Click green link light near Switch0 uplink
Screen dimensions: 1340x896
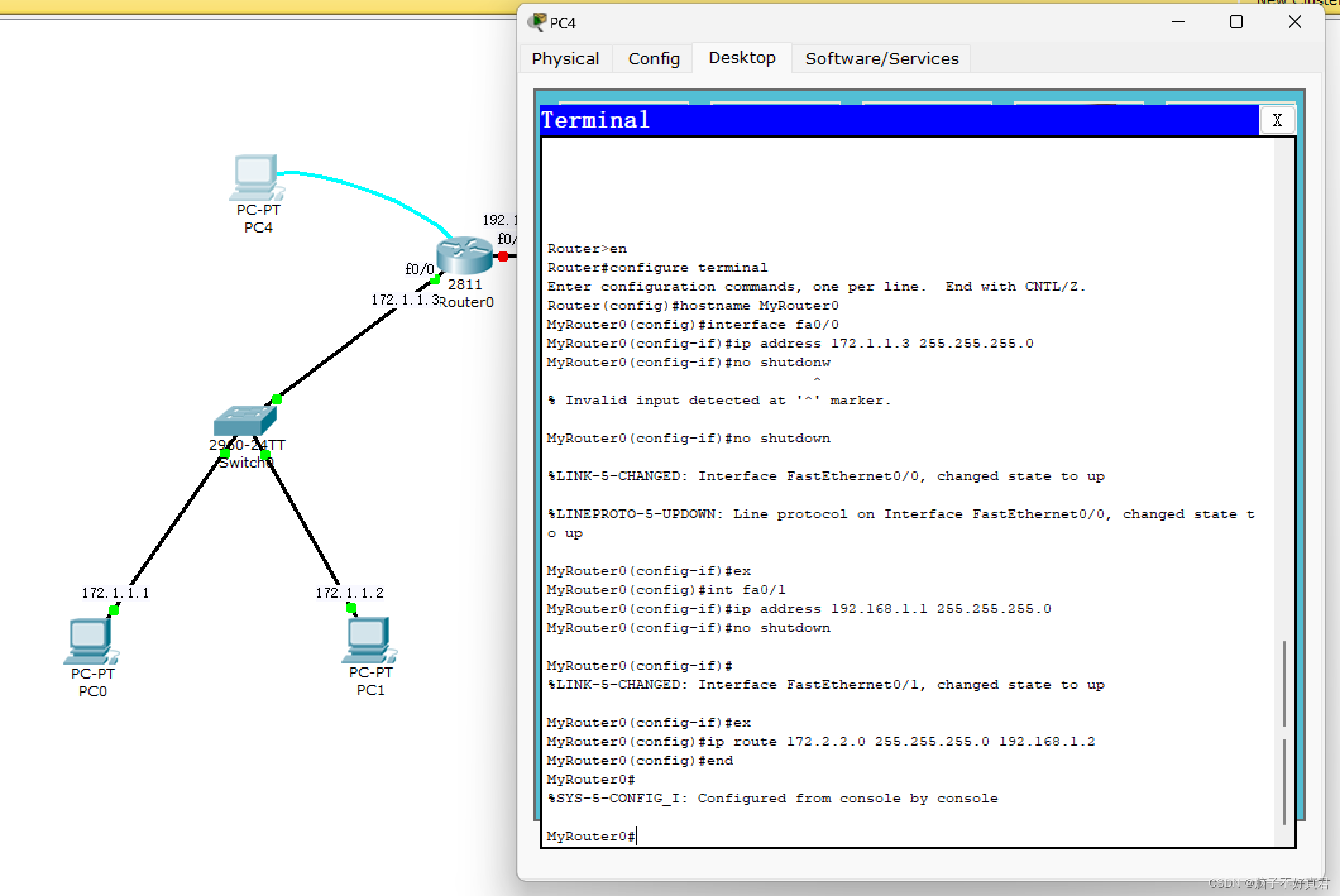pos(277,399)
